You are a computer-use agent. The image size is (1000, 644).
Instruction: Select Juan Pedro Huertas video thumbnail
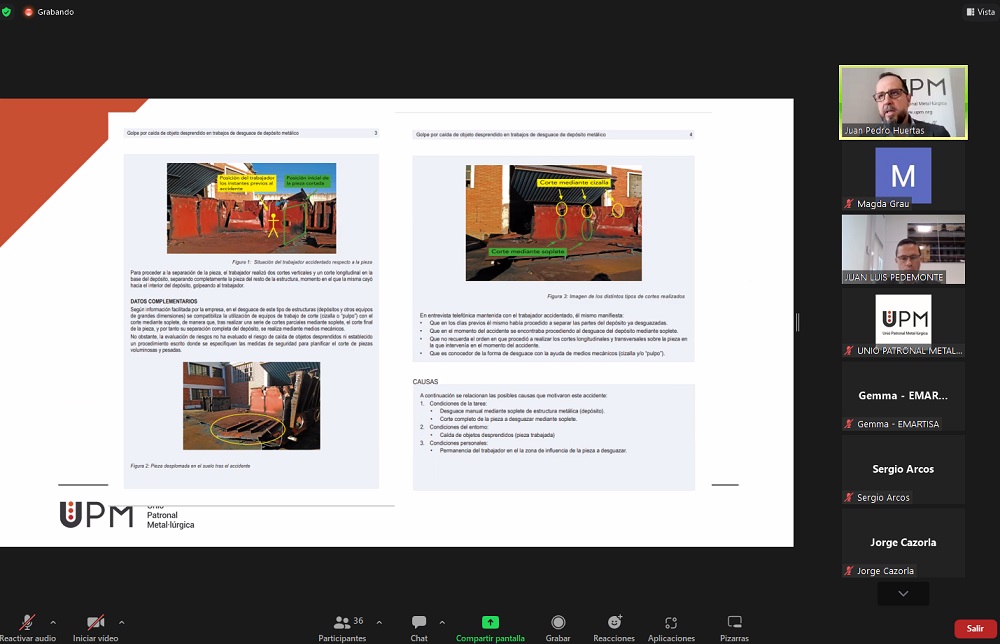coord(903,102)
